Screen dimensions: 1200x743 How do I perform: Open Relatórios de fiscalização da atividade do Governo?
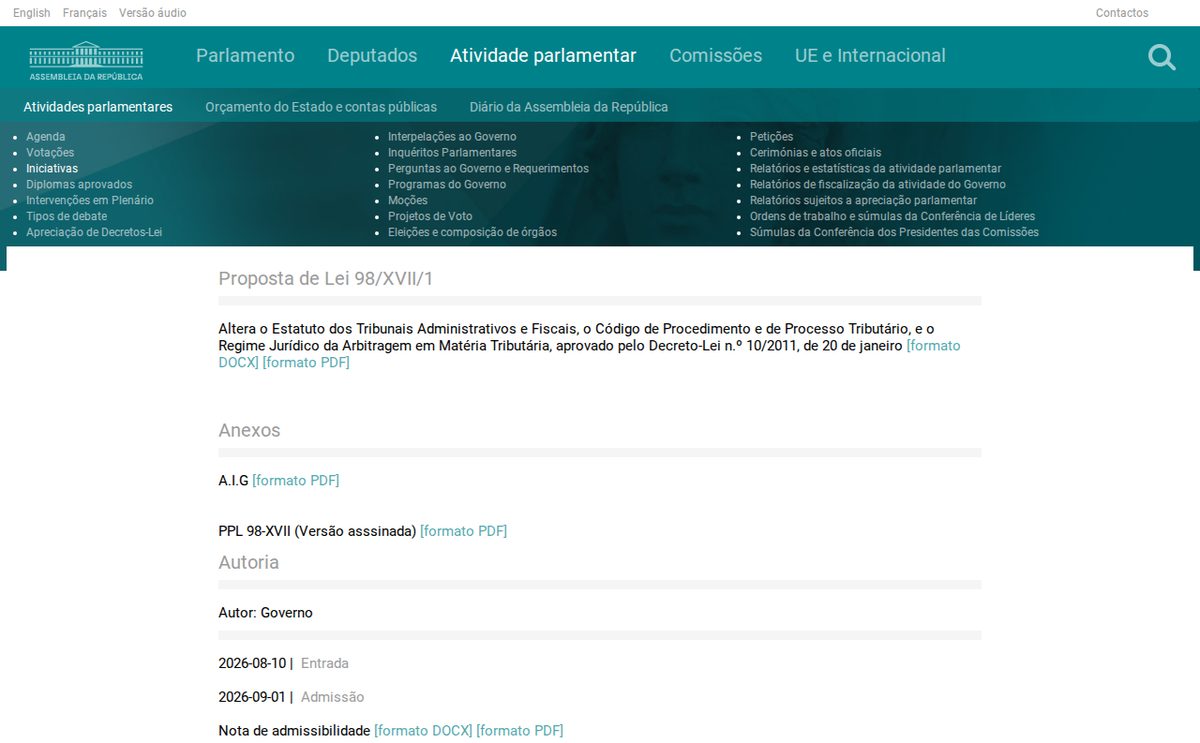point(878,185)
